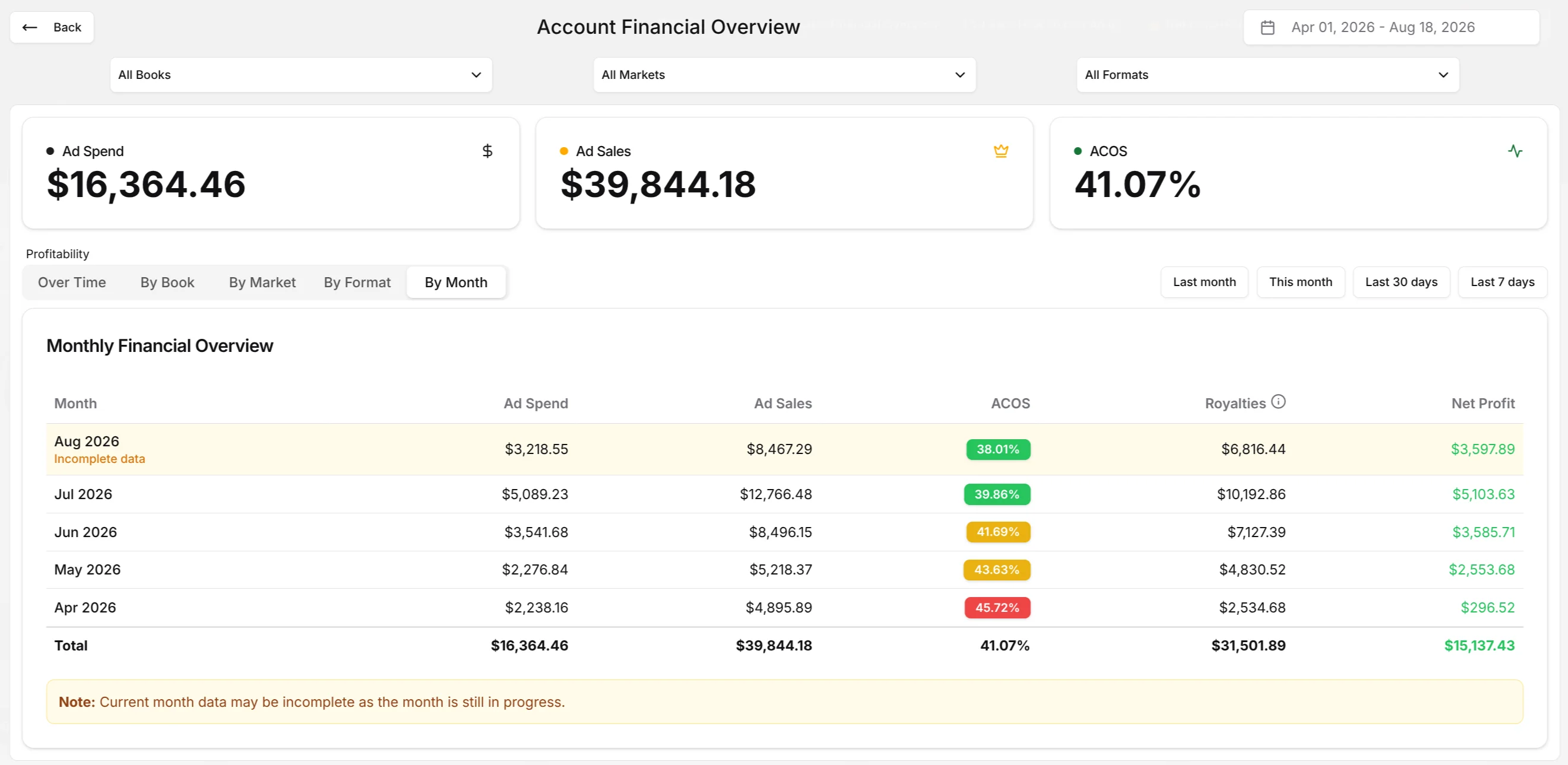Click the Ad Sales column header
This screenshot has width=1568, height=765.
pyautogui.click(x=783, y=404)
